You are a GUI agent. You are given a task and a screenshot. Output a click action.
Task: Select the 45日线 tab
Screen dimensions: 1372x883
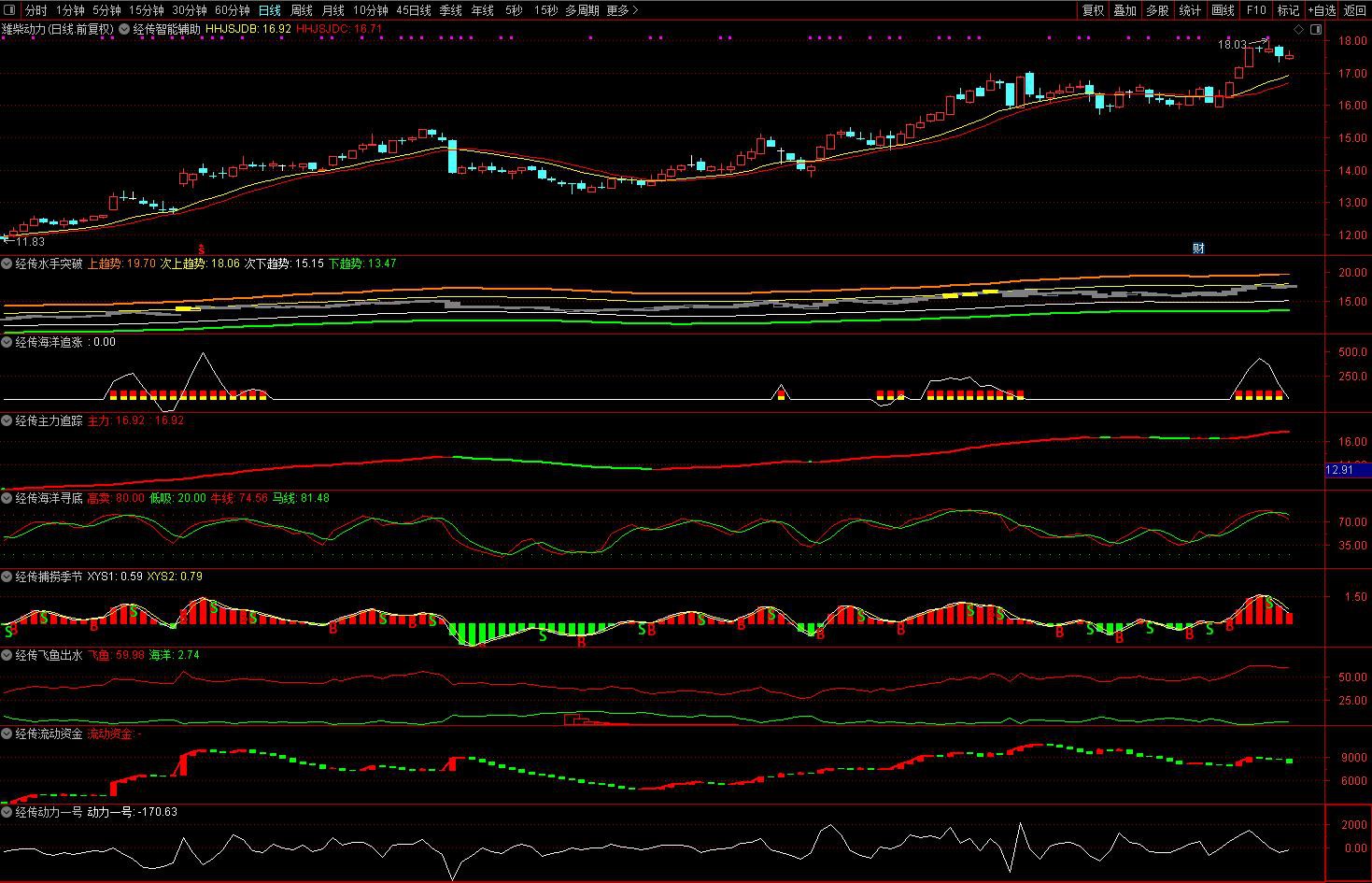(414, 10)
